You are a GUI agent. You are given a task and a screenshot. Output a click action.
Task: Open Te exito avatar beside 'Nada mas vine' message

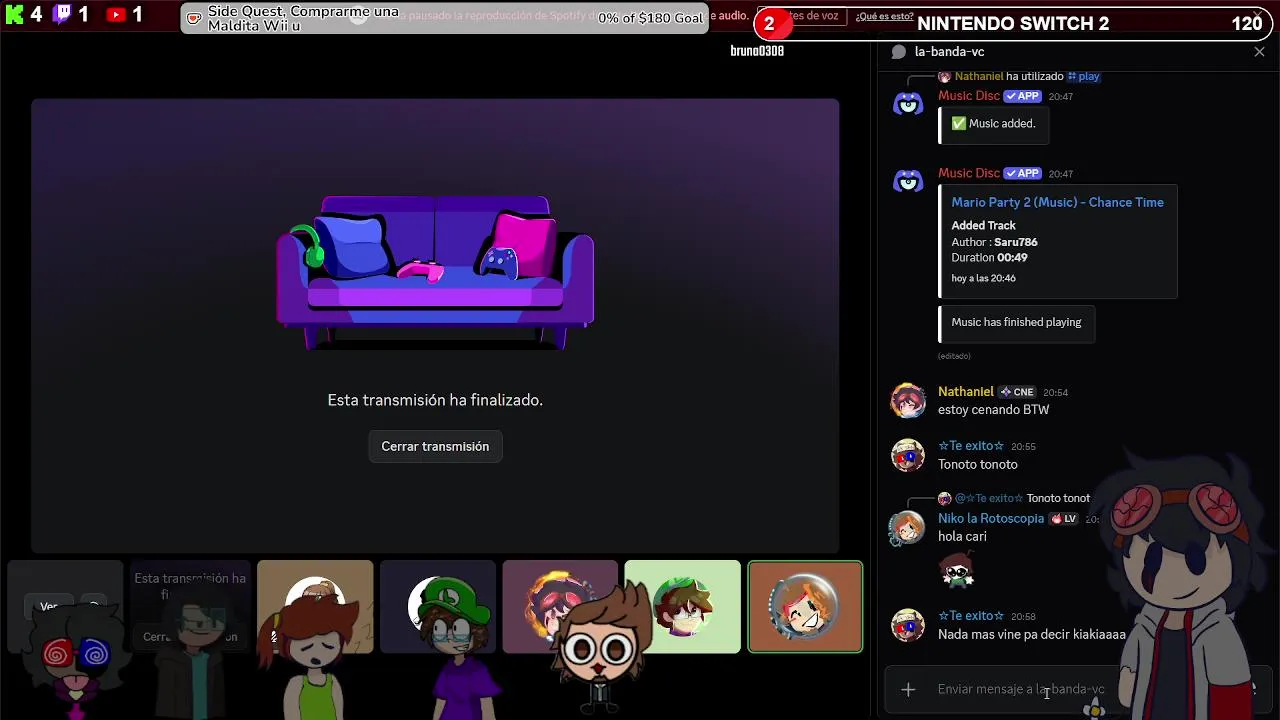(908, 624)
